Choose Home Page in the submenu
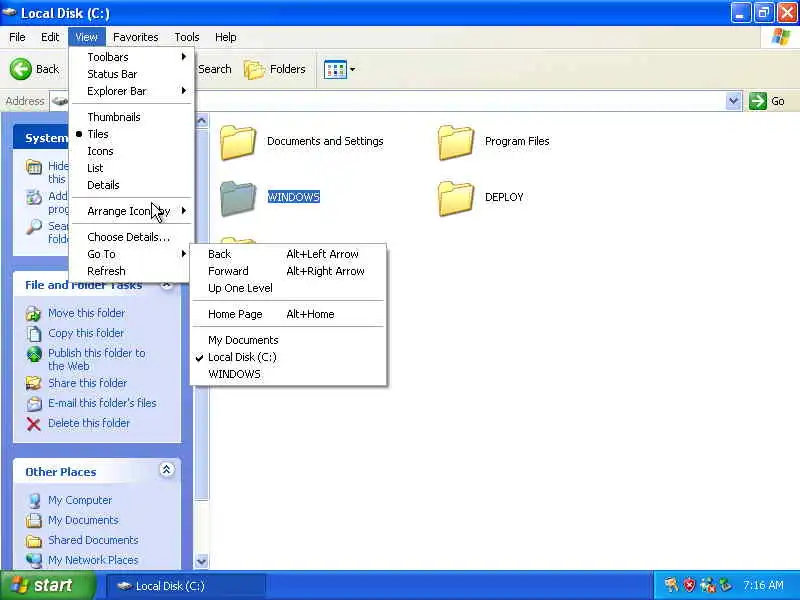The width and height of the screenshot is (800, 600). 288,314
